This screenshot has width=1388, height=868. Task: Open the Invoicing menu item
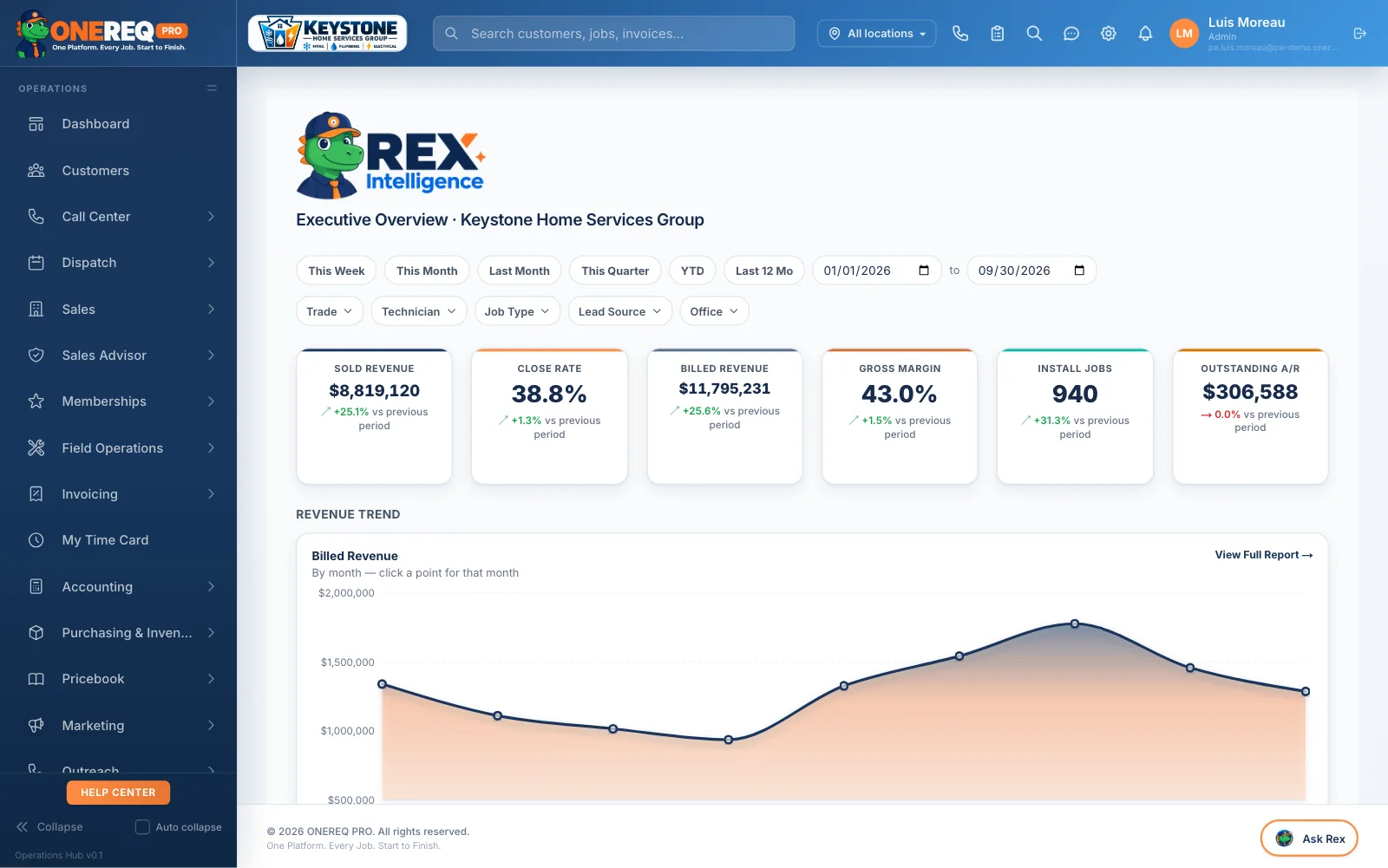click(x=118, y=494)
